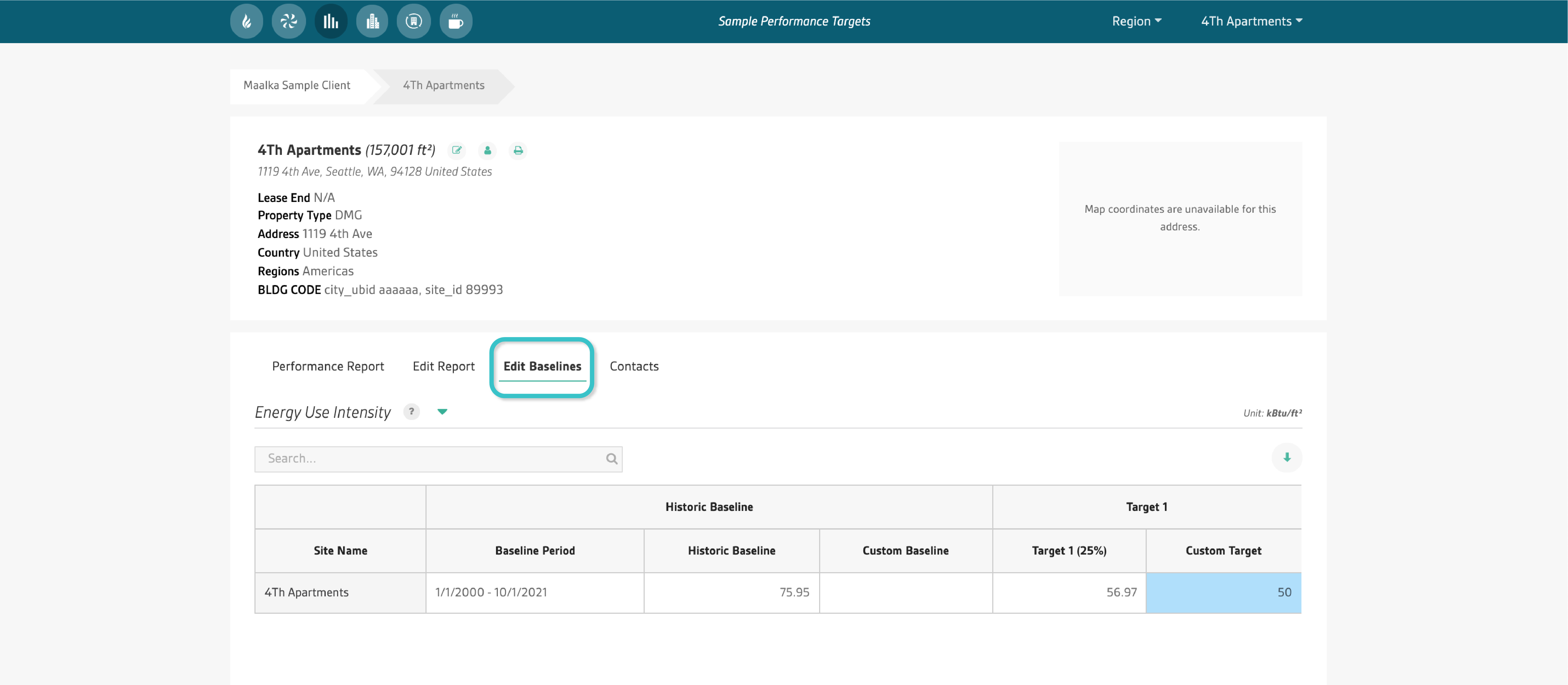Switch to Performance Report tab

(x=328, y=366)
